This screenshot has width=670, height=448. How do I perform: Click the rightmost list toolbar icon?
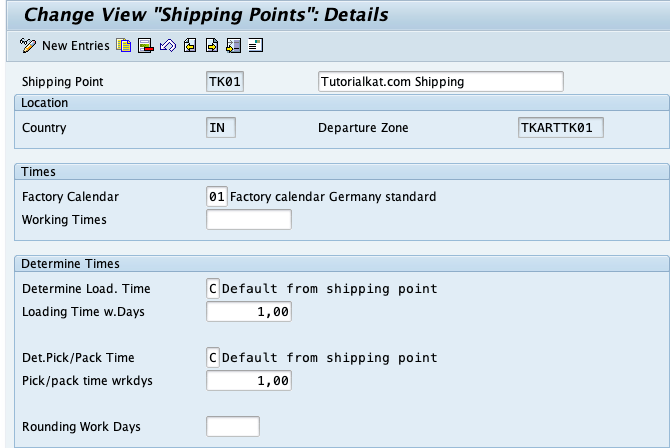pos(256,45)
